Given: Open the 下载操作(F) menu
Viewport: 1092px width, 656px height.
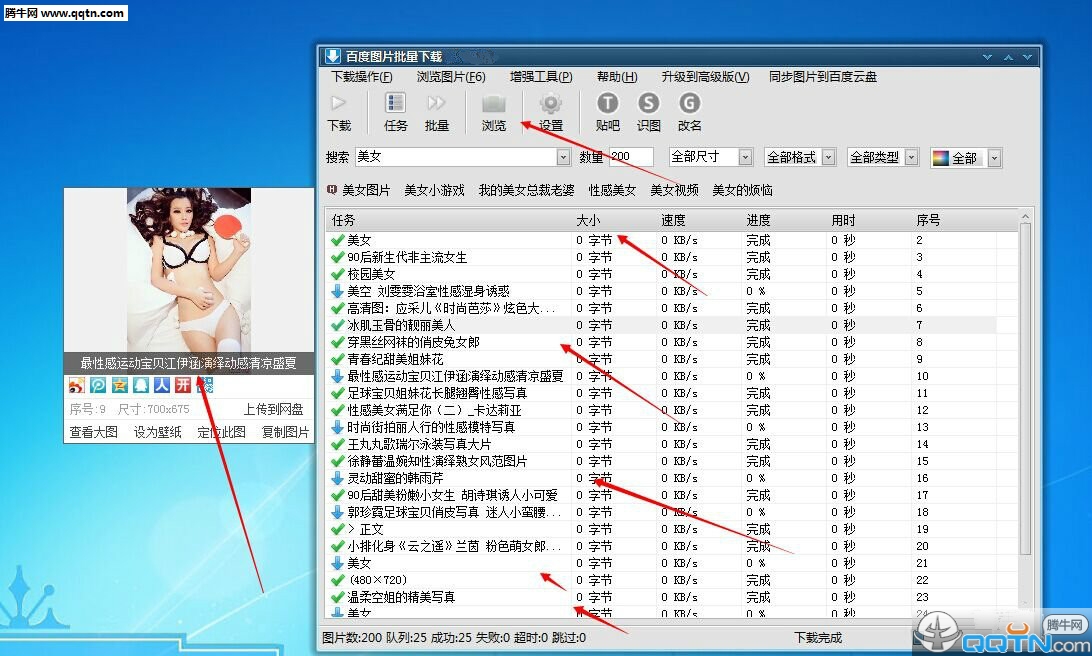Looking at the screenshot, I should click(x=361, y=77).
